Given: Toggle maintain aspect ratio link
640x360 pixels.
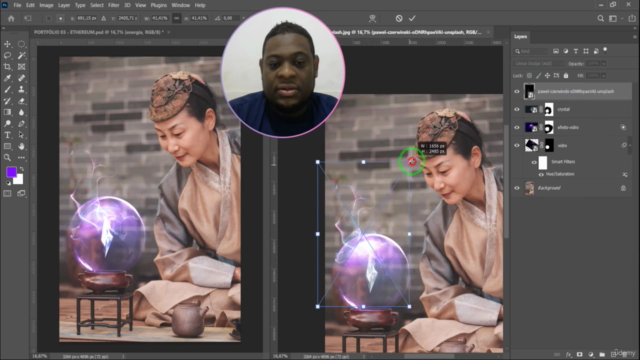Looking at the screenshot, I should 176,18.
